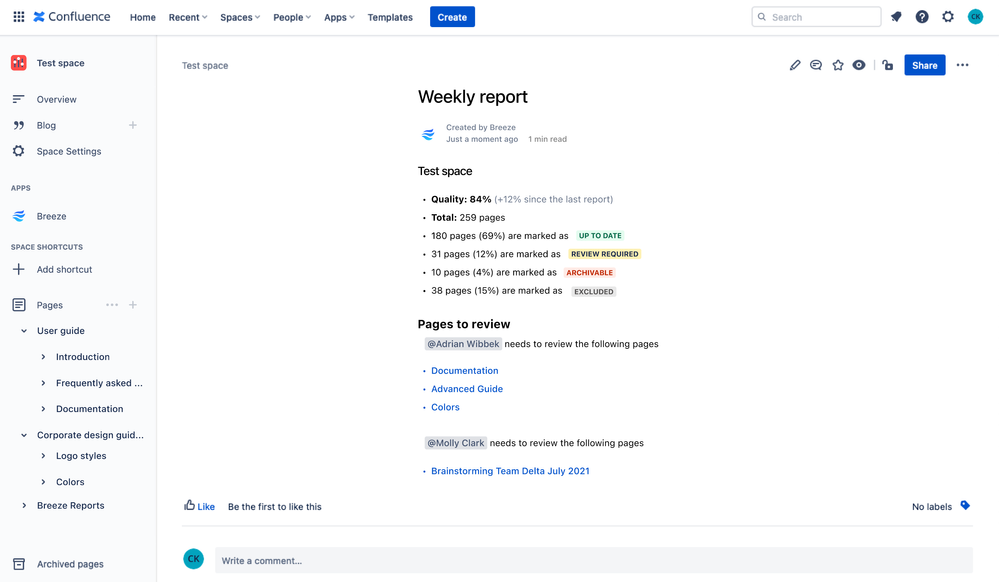The height and width of the screenshot is (582, 999).
Task: Open the Spaces dropdown
Action: point(240,17)
